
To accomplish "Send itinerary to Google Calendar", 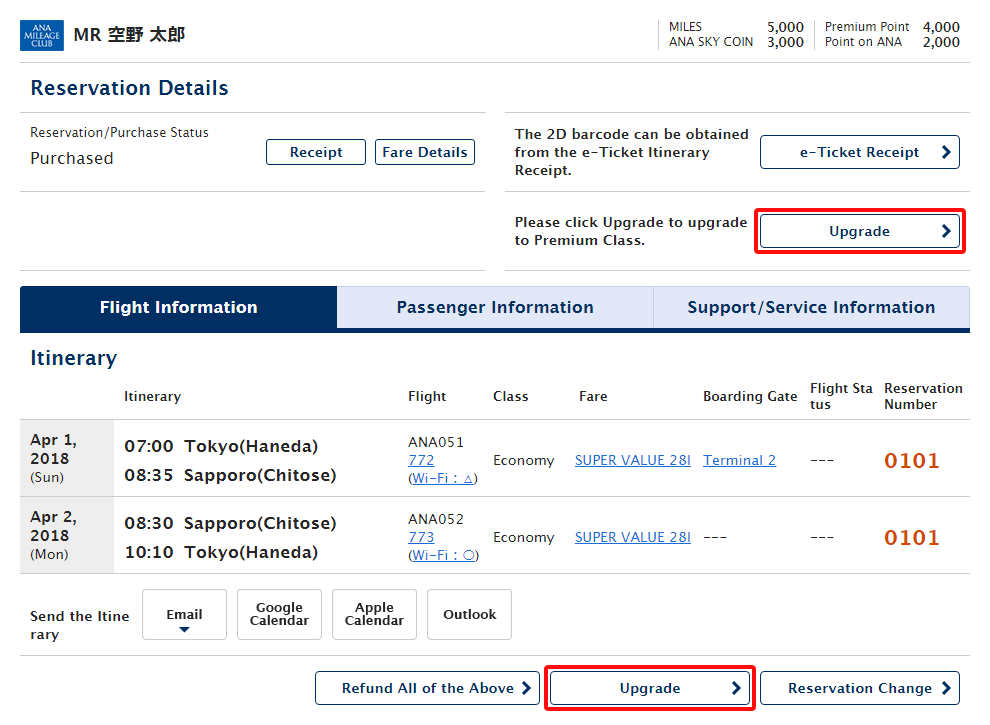I will (279, 614).
